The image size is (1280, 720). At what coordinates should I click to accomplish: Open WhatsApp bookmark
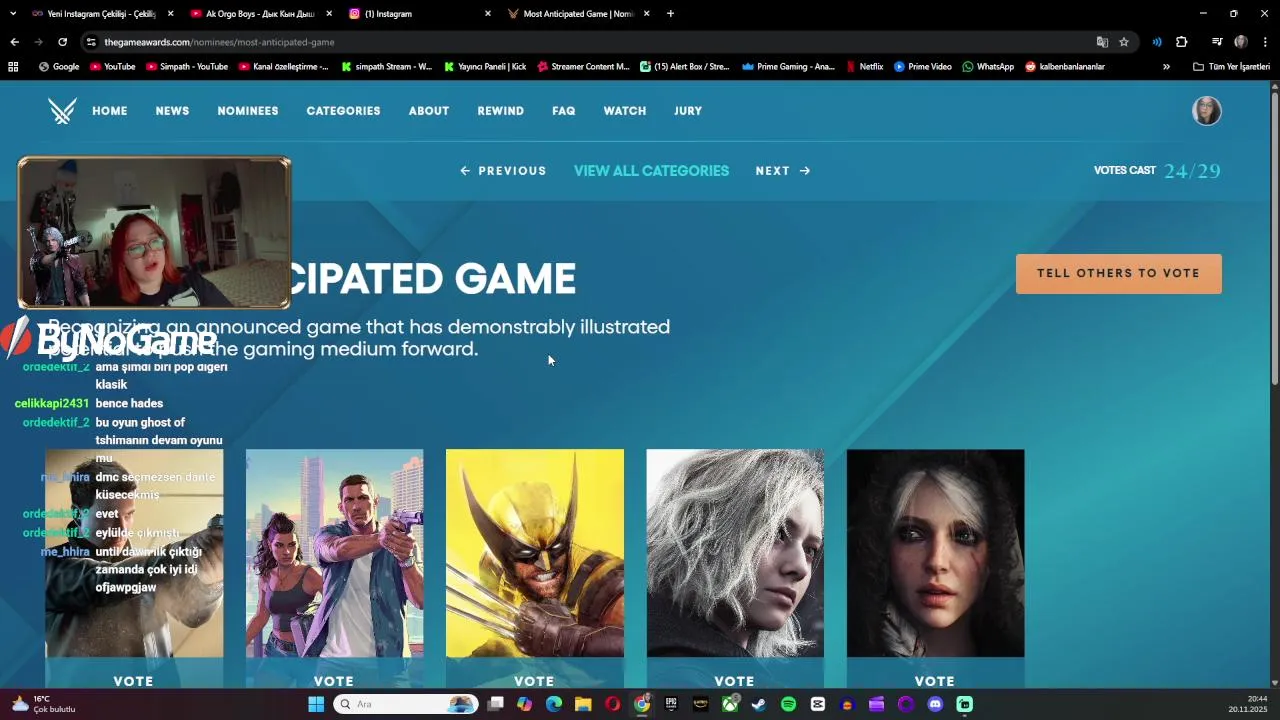pyautogui.click(x=988, y=67)
